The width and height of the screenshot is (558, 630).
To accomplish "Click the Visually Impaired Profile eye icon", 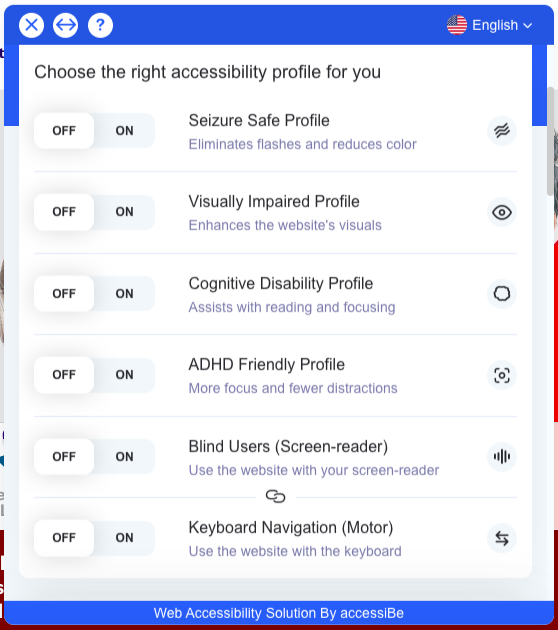I will [x=502, y=212].
